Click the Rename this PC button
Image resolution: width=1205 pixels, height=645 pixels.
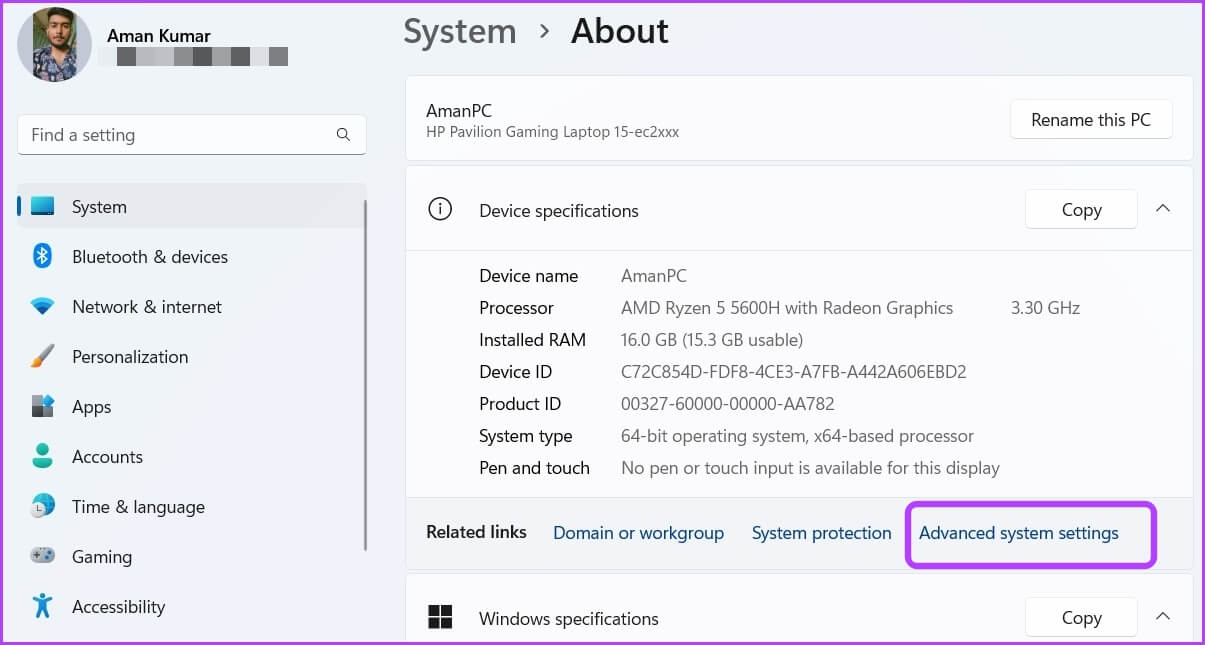[x=1091, y=120]
